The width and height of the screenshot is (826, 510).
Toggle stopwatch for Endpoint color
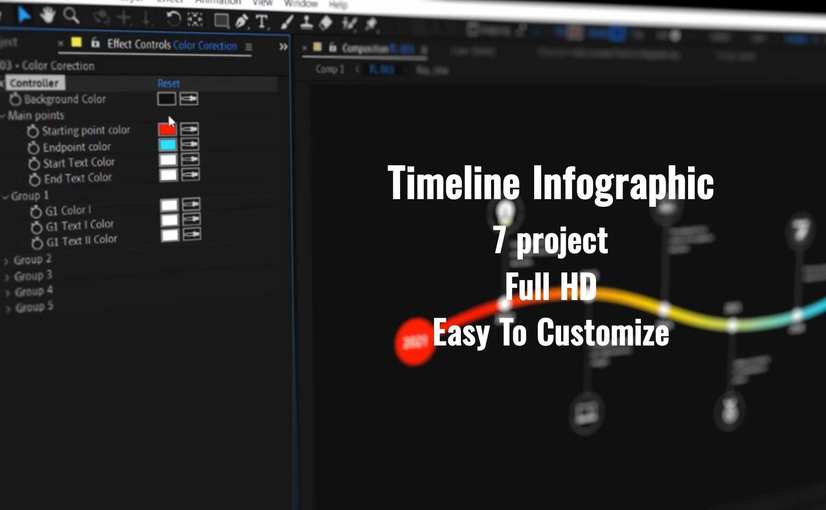pos(33,147)
